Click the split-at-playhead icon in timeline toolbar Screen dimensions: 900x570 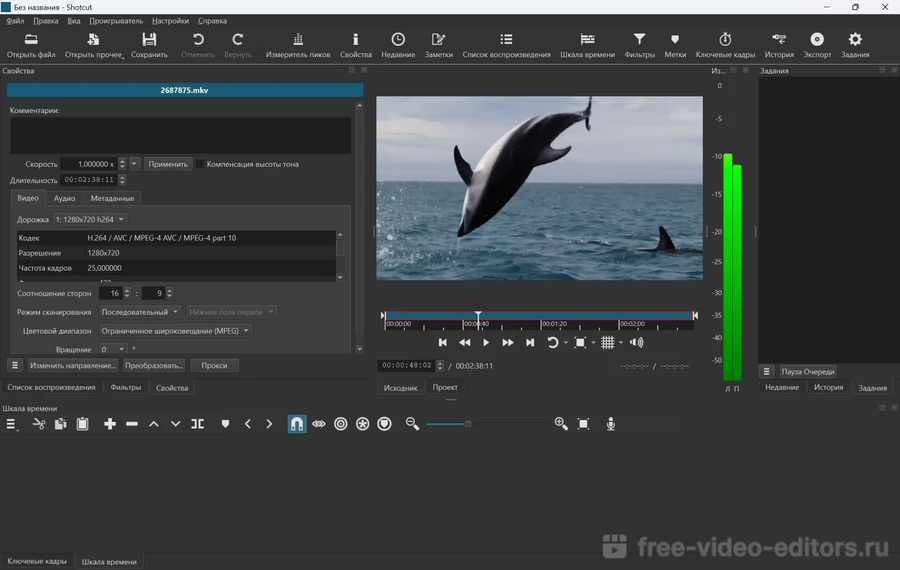tap(198, 424)
